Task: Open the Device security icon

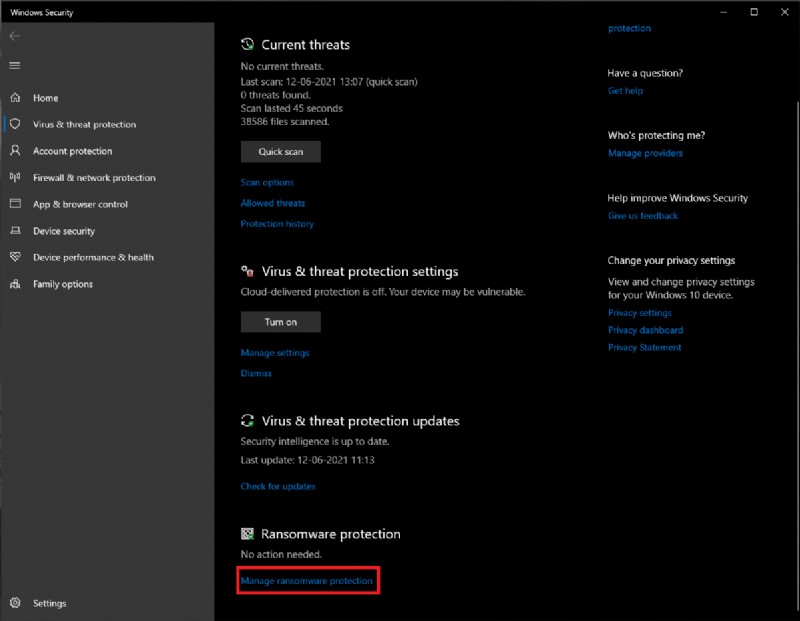Action: click(14, 231)
